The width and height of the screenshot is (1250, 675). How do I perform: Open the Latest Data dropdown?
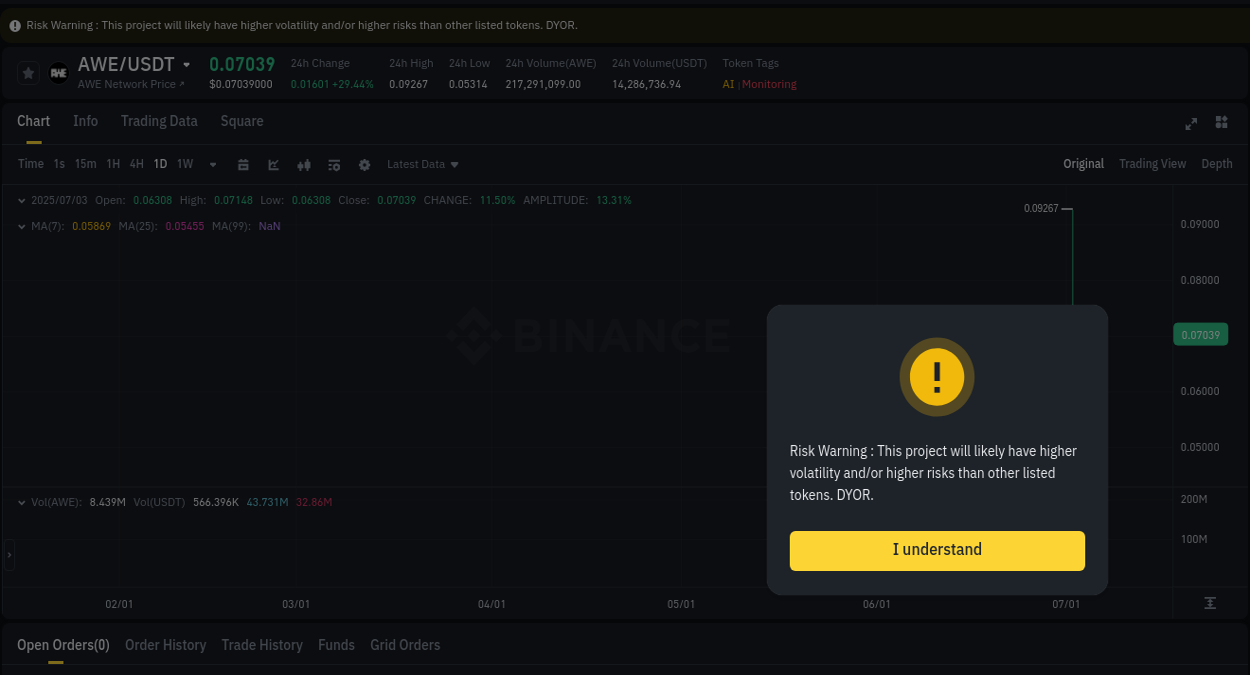[x=422, y=164]
